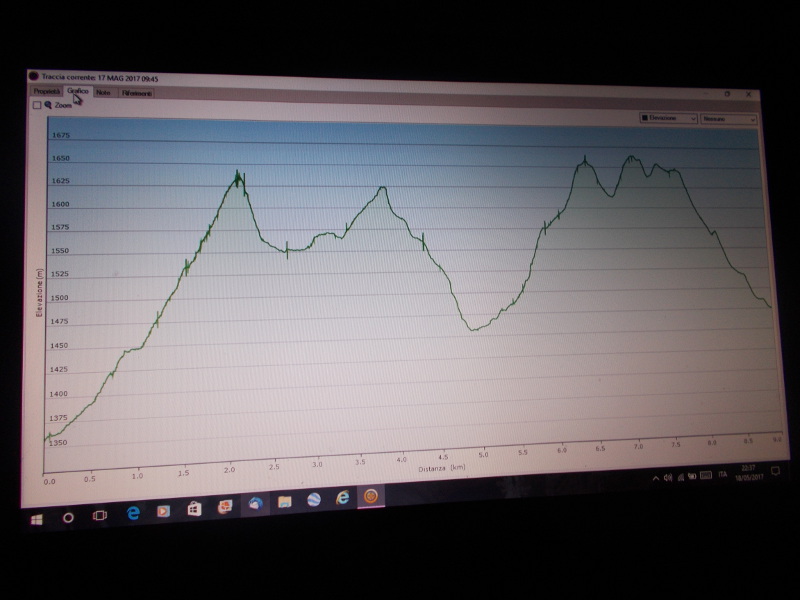Click the taskbar clock and date
The image size is (800, 600).
click(x=750, y=470)
